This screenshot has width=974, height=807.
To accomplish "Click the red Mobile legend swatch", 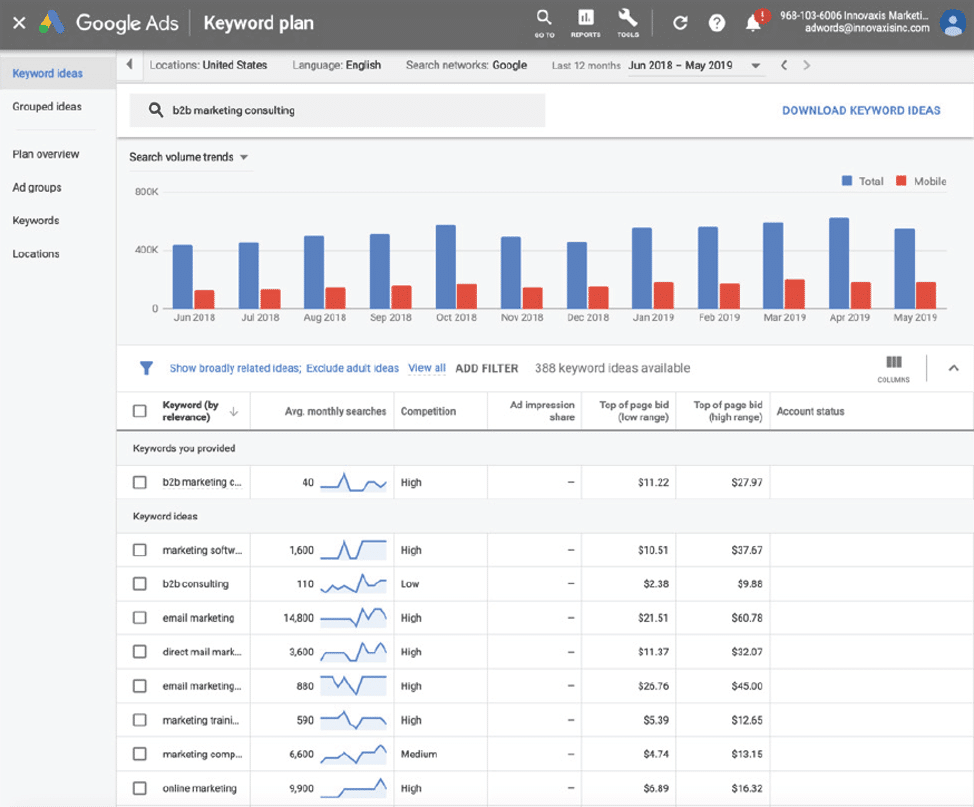I will click(901, 181).
